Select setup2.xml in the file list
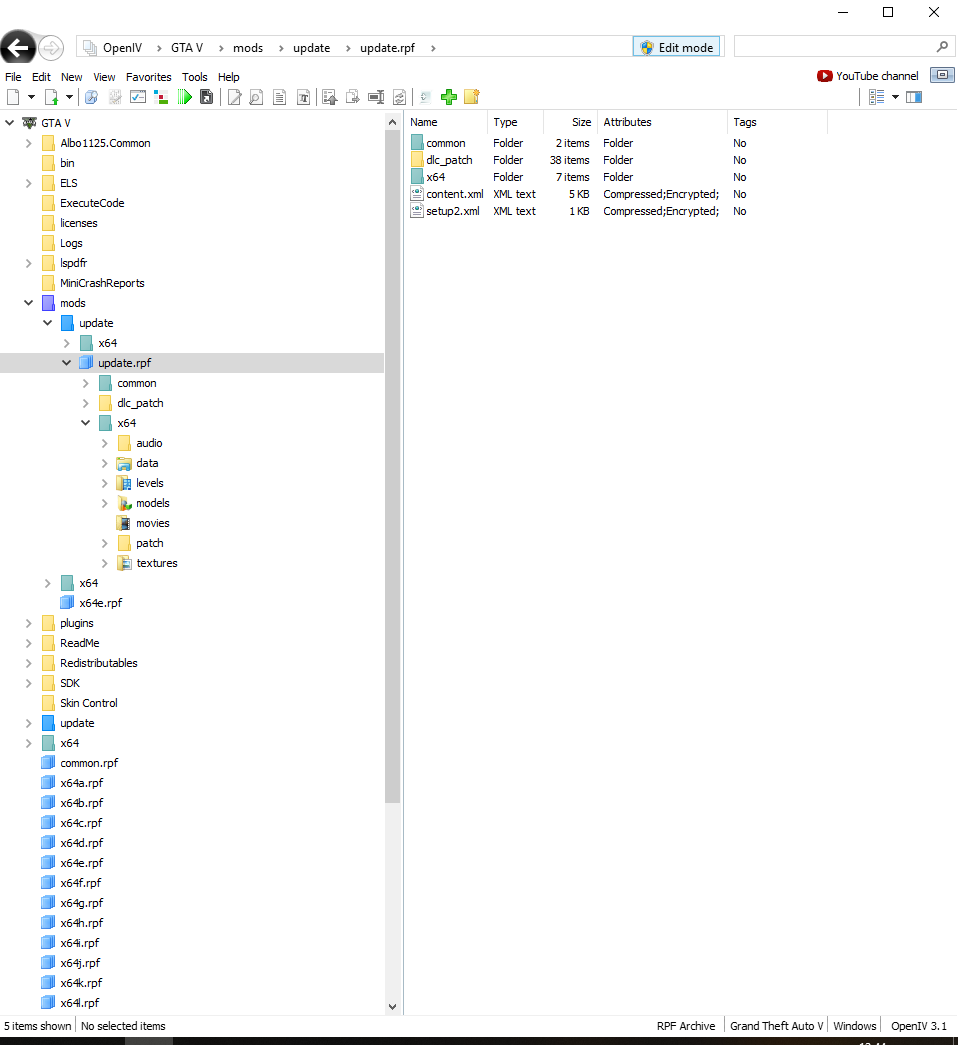 453,211
